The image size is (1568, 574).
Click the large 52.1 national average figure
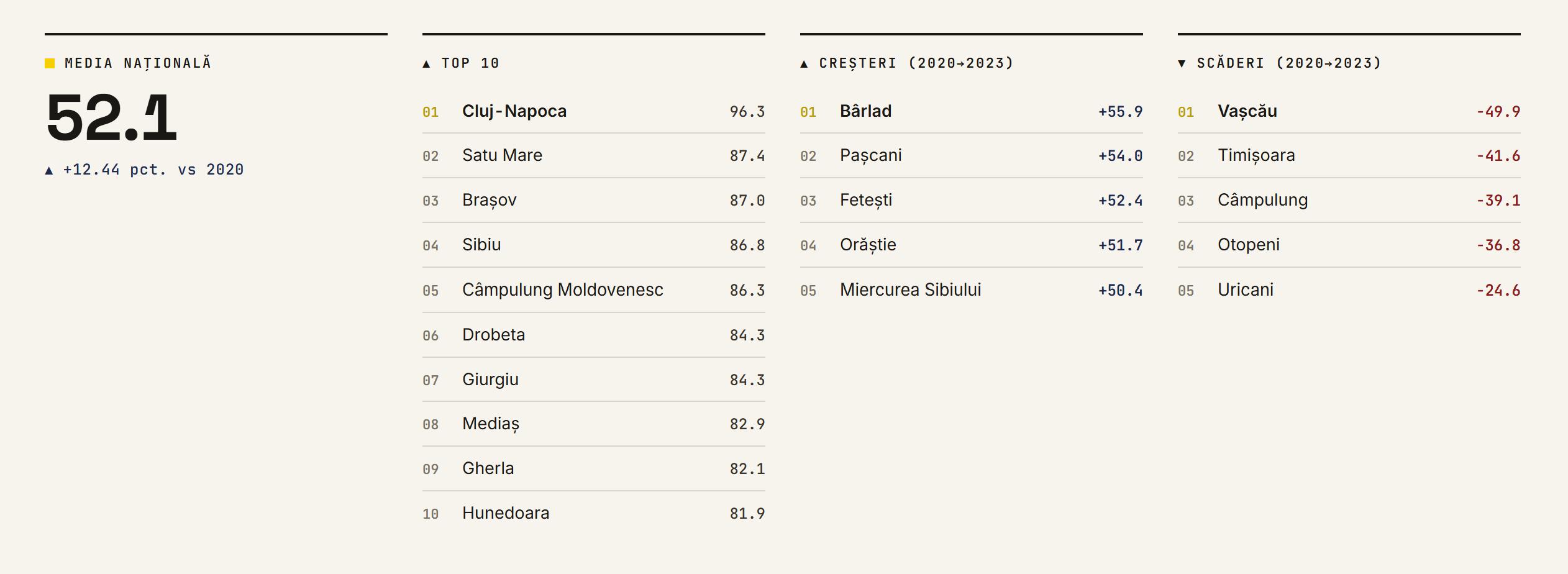[x=112, y=117]
